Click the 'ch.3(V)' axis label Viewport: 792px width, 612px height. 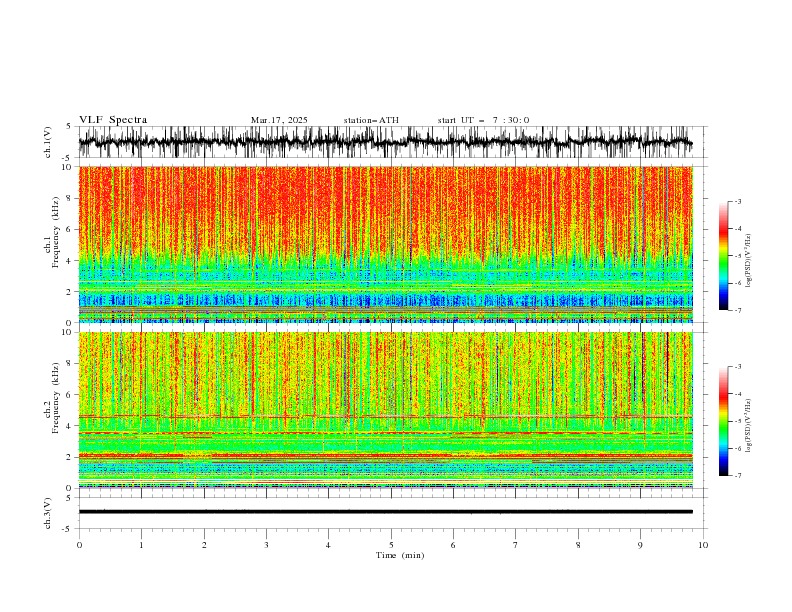coord(48,513)
